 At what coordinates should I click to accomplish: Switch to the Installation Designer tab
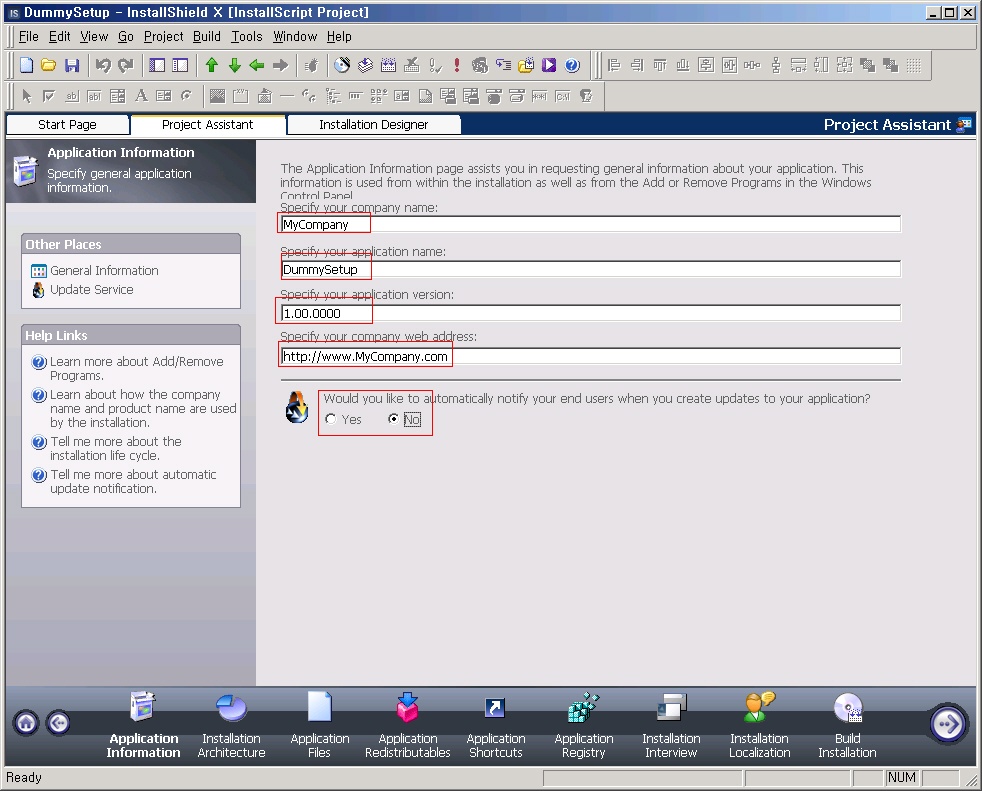(374, 125)
